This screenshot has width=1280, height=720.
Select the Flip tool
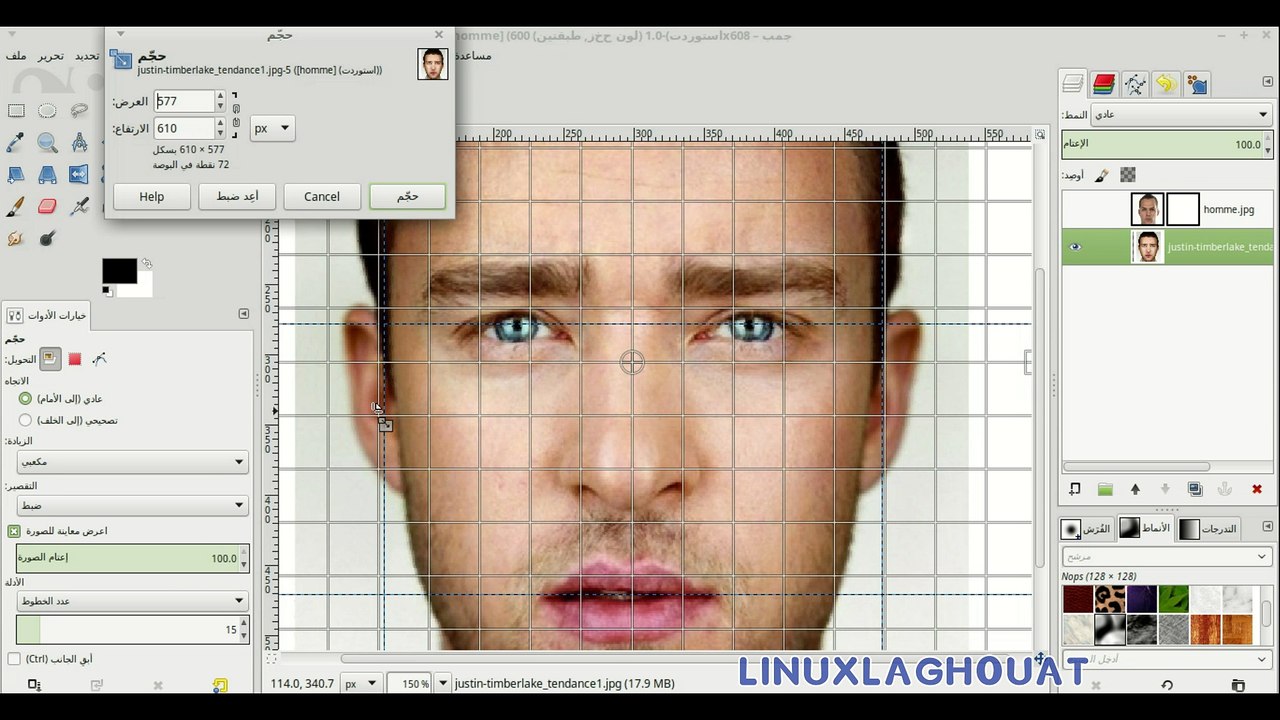(x=79, y=175)
